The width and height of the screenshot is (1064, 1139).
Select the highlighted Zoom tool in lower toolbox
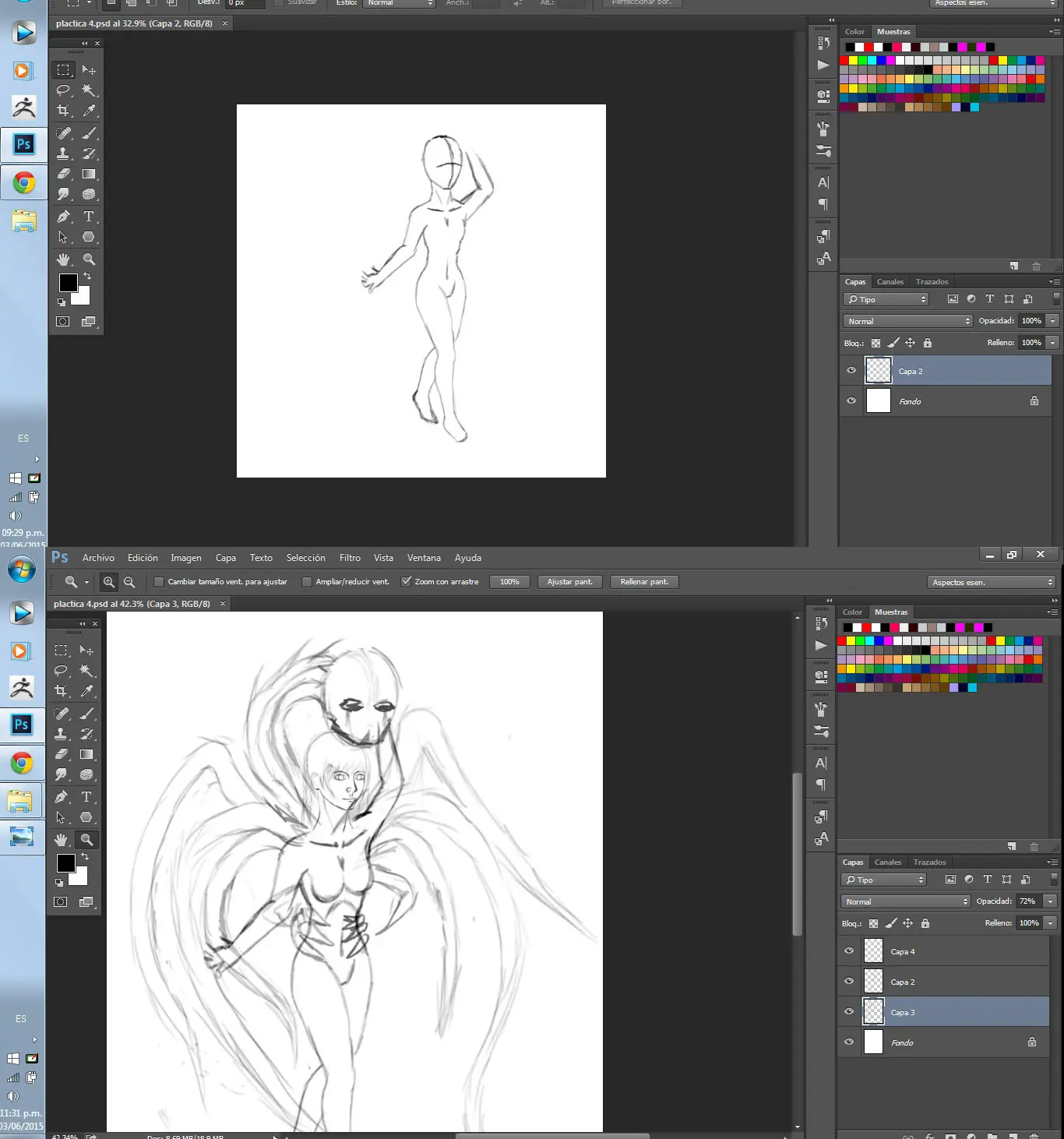pos(86,839)
